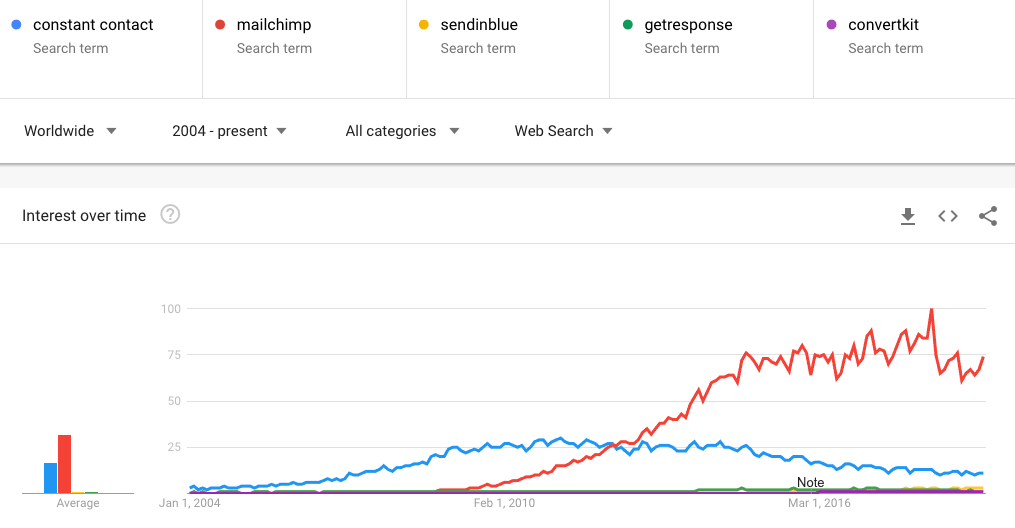Click the convertkit search term

click(884, 24)
